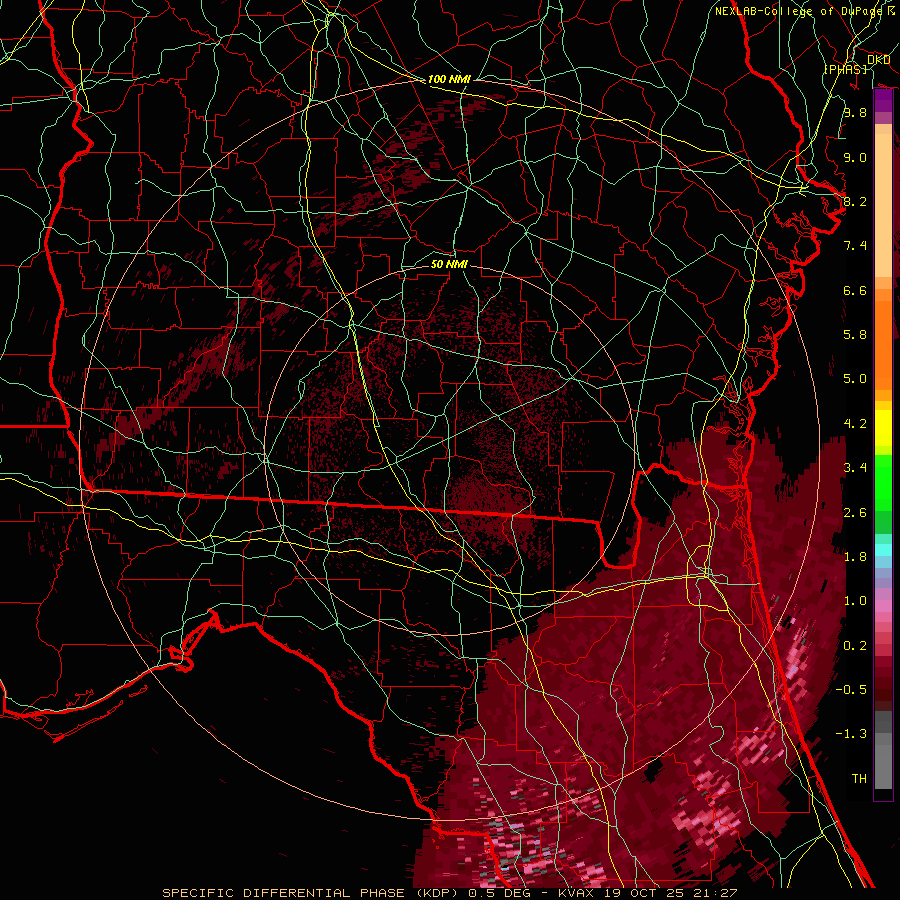
Task: Select the 9.0 legend value
Action: point(855,157)
